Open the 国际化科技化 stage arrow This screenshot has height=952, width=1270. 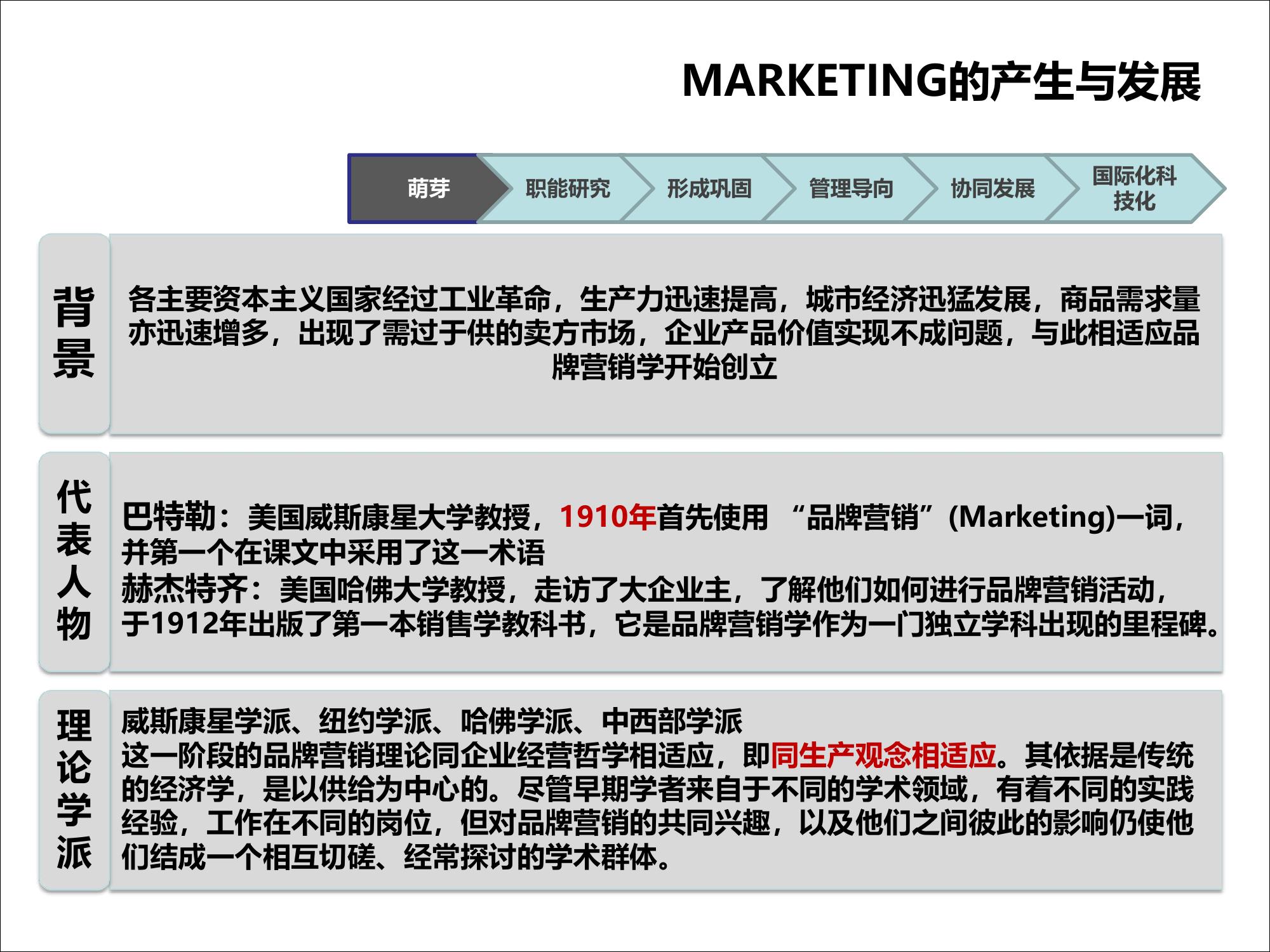1135,188
